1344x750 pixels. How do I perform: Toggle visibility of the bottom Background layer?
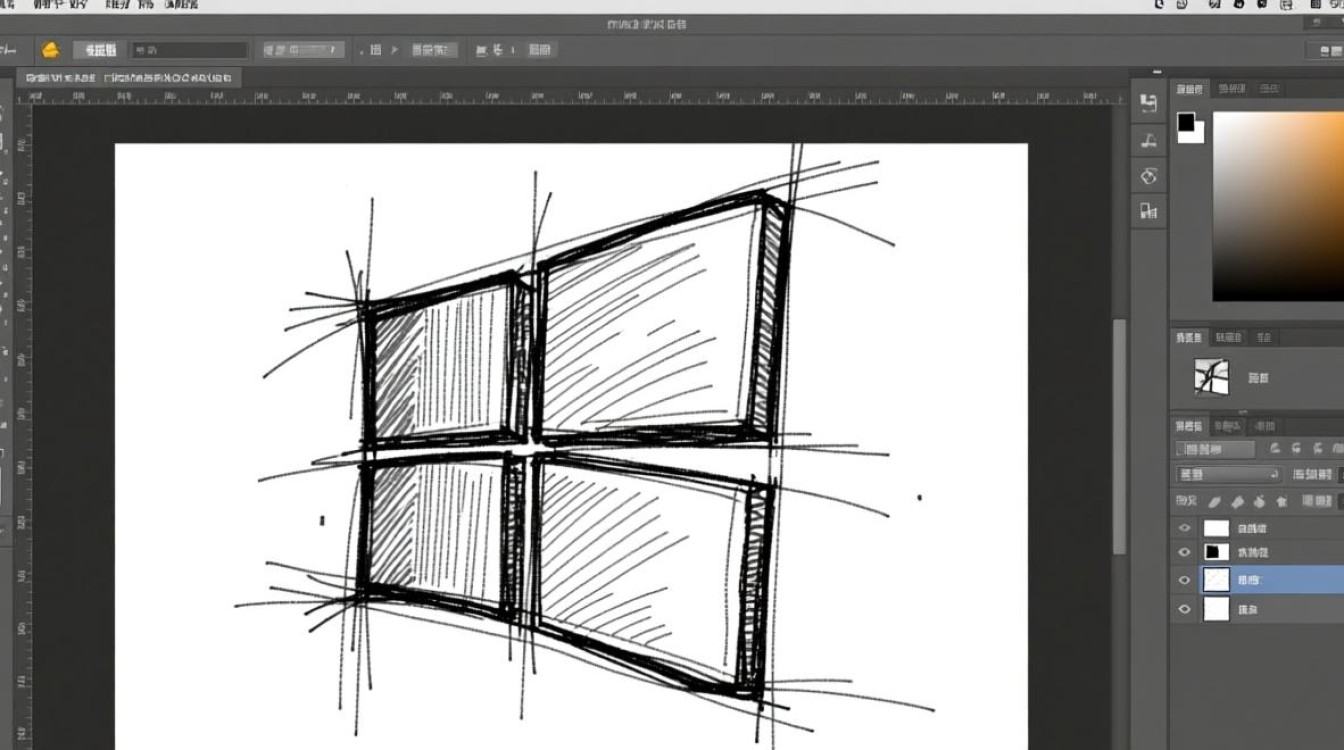[1183, 609]
